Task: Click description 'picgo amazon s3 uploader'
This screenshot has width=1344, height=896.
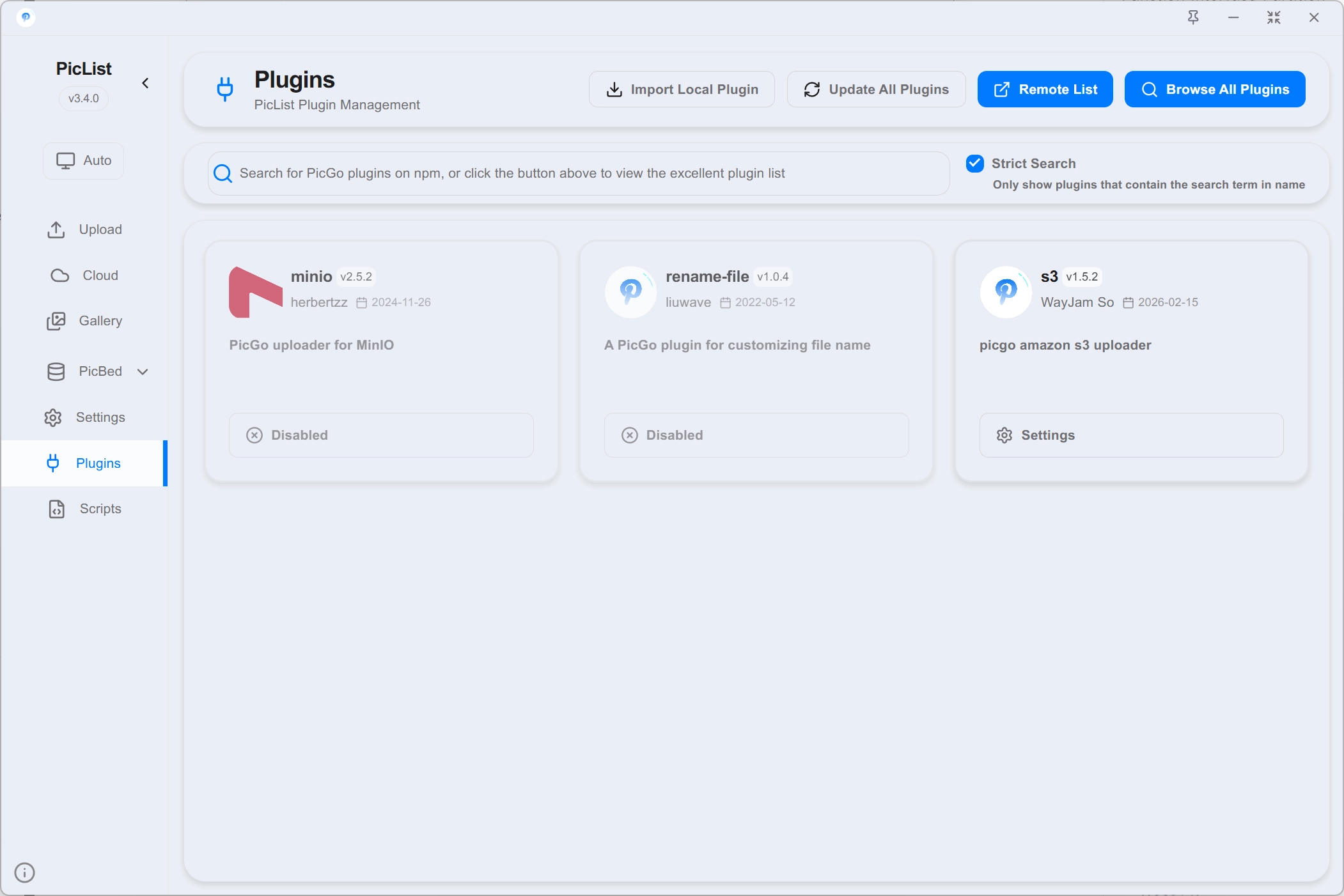Action: 1065,345
